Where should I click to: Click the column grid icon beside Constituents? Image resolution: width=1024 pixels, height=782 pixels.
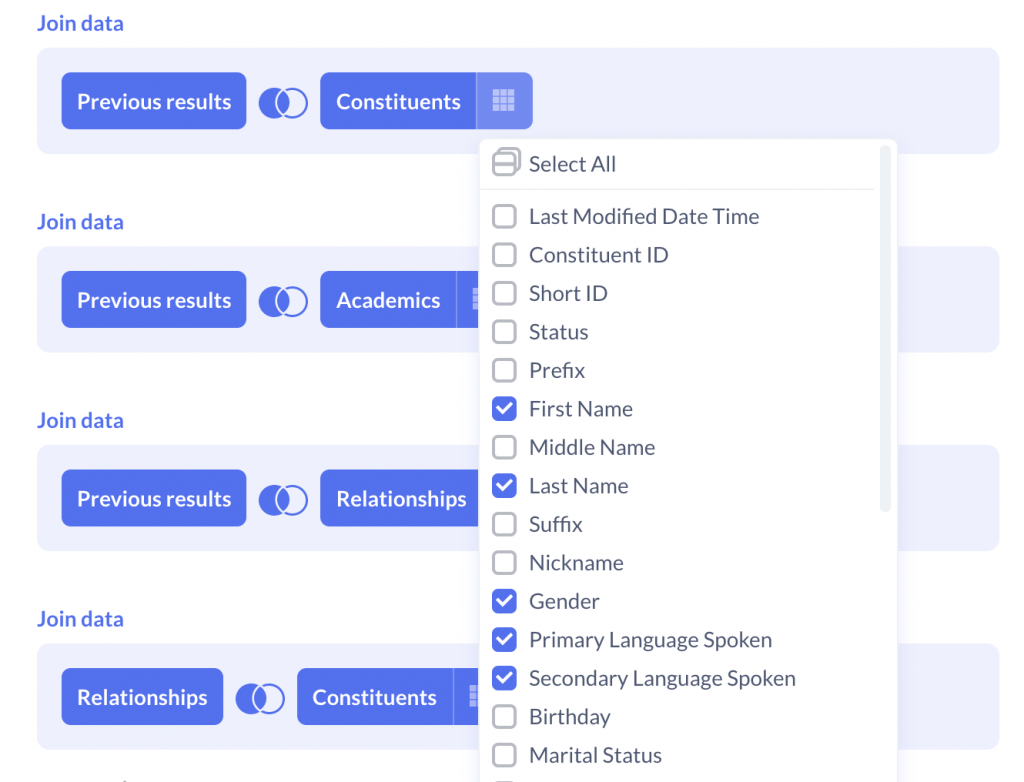click(504, 101)
